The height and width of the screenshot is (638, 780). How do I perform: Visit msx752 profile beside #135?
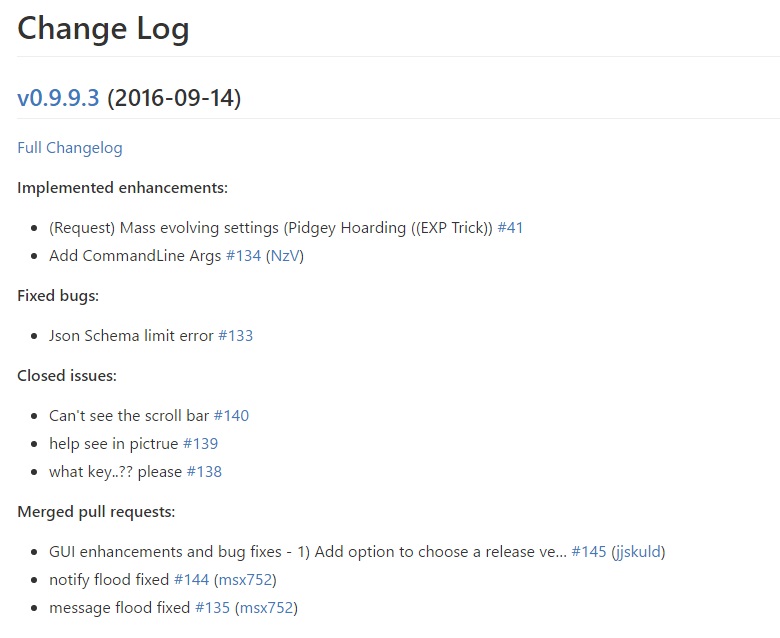[267, 607]
